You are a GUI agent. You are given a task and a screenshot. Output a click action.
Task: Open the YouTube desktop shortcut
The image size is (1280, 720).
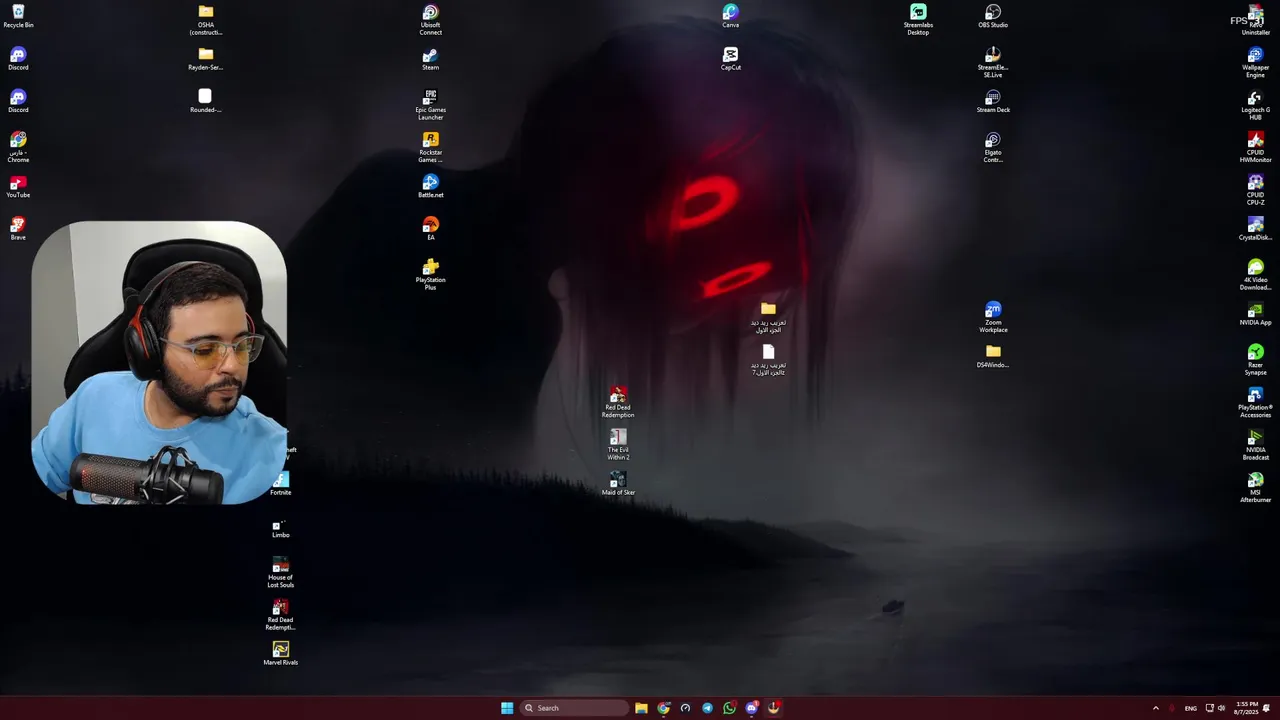point(18,186)
